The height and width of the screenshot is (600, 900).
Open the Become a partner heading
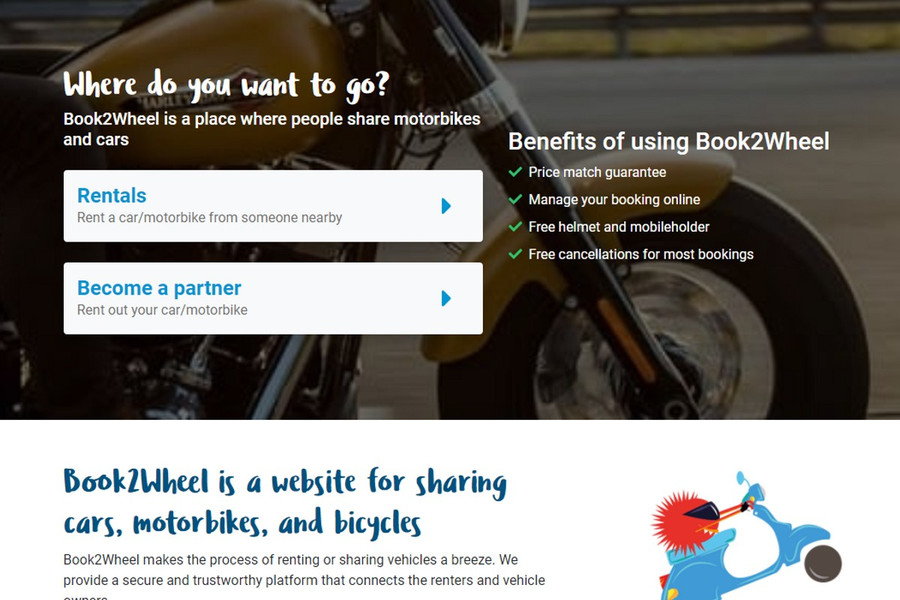coord(159,288)
